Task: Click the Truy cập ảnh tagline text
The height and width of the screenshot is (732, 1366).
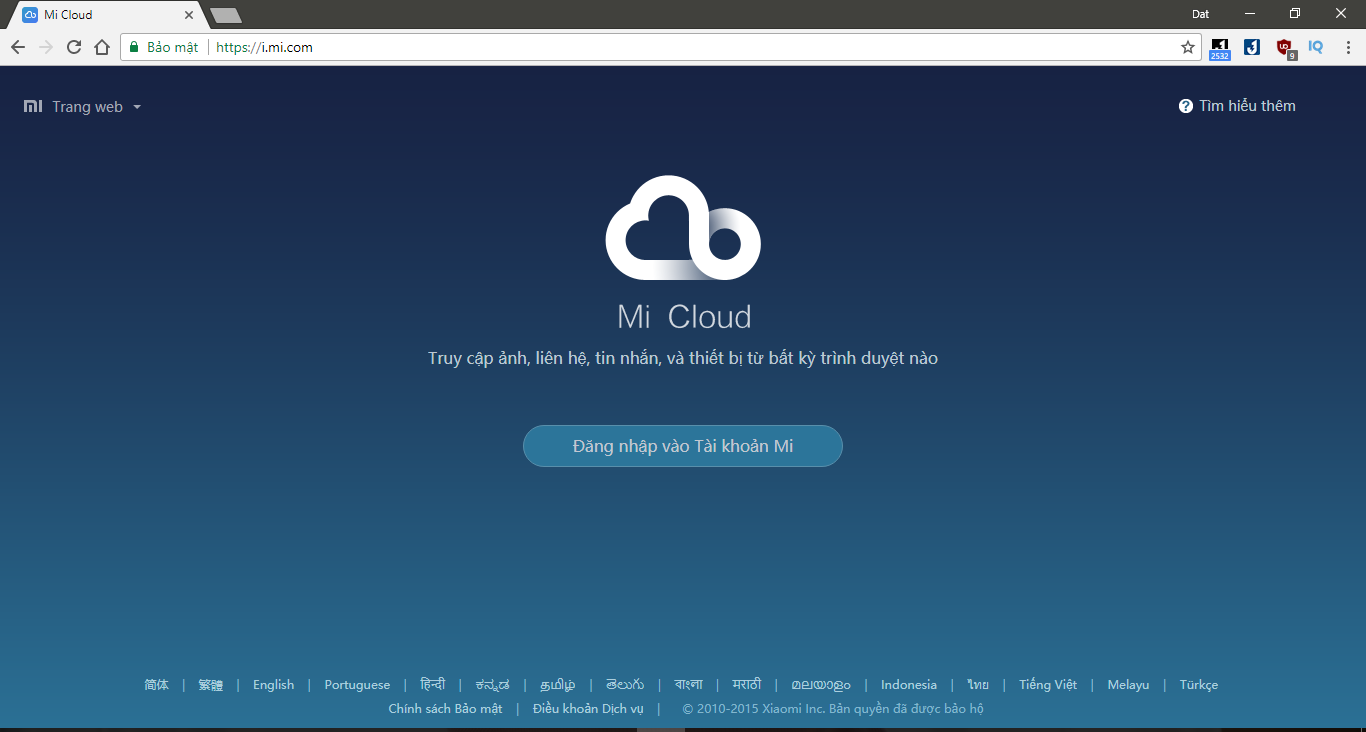Action: tap(683, 358)
